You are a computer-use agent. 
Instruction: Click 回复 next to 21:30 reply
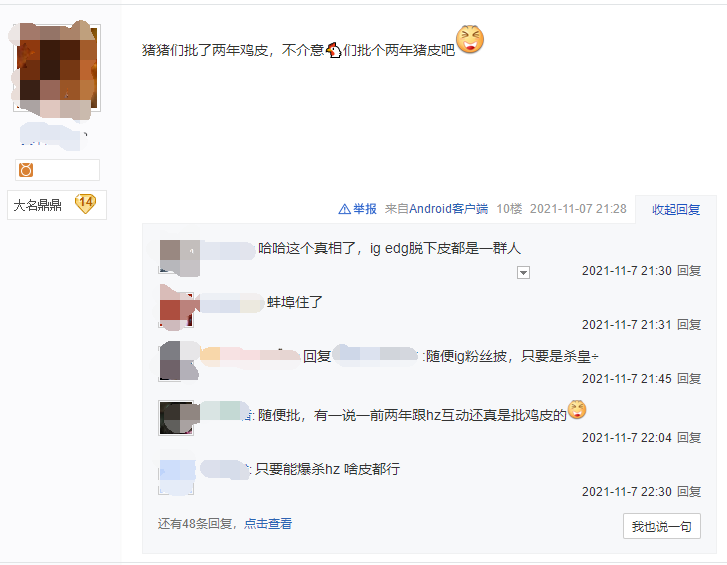[689, 271]
